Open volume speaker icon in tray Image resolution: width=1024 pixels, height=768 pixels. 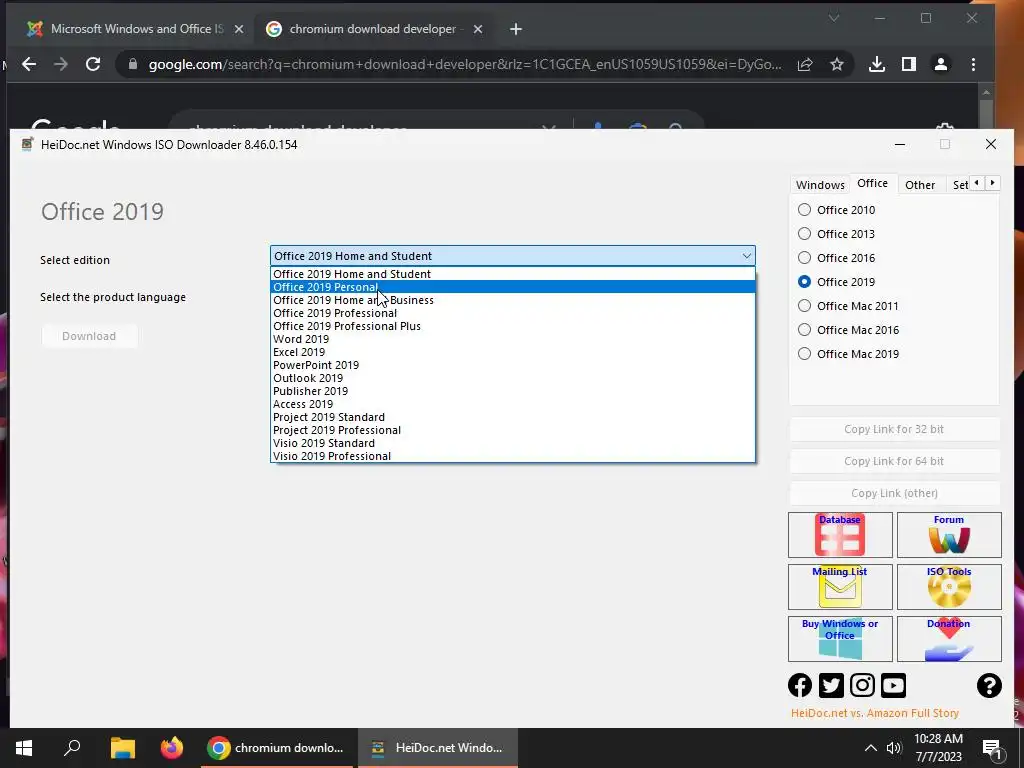point(894,748)
